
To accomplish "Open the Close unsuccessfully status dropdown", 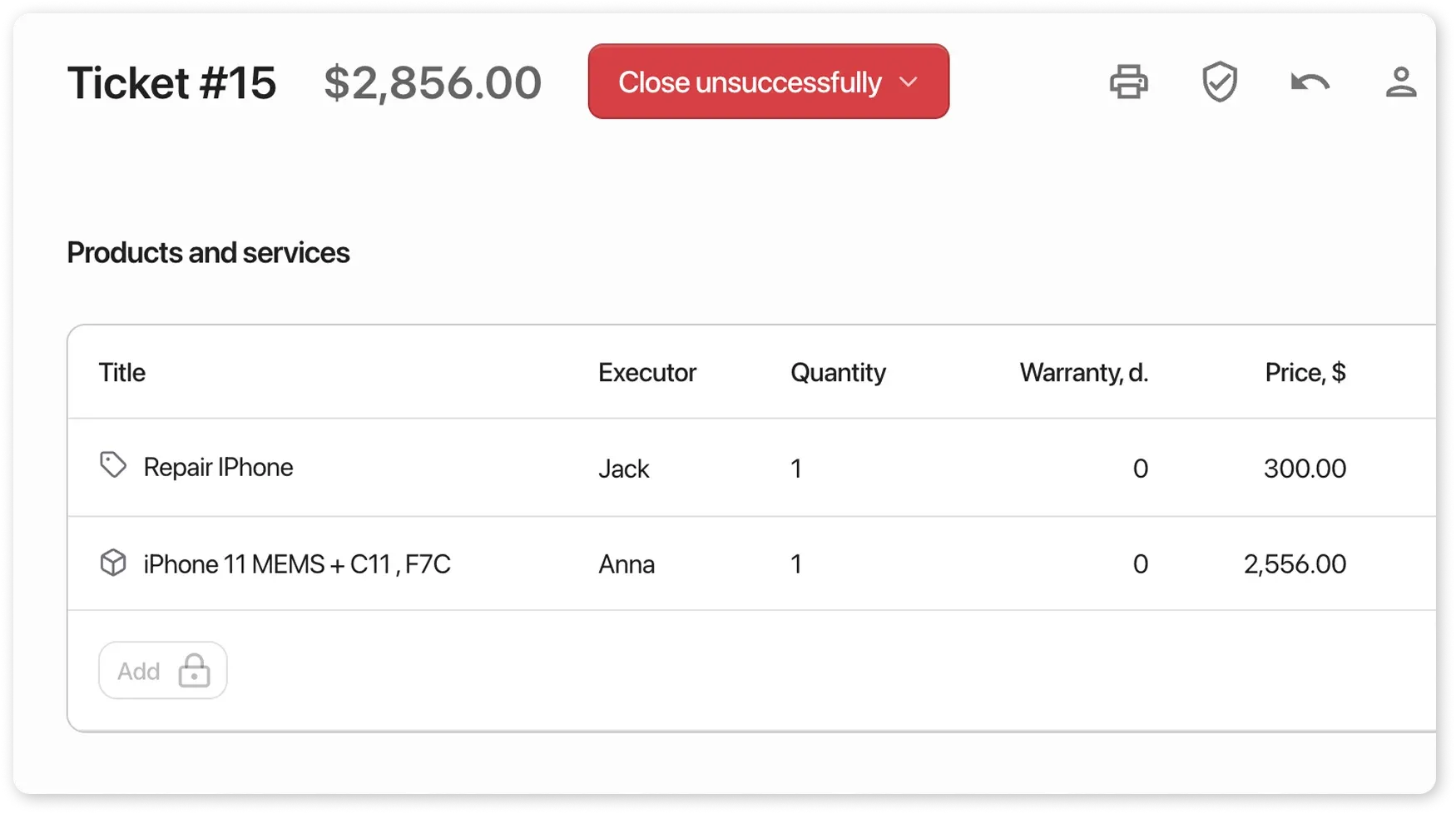I will (767, 82).
